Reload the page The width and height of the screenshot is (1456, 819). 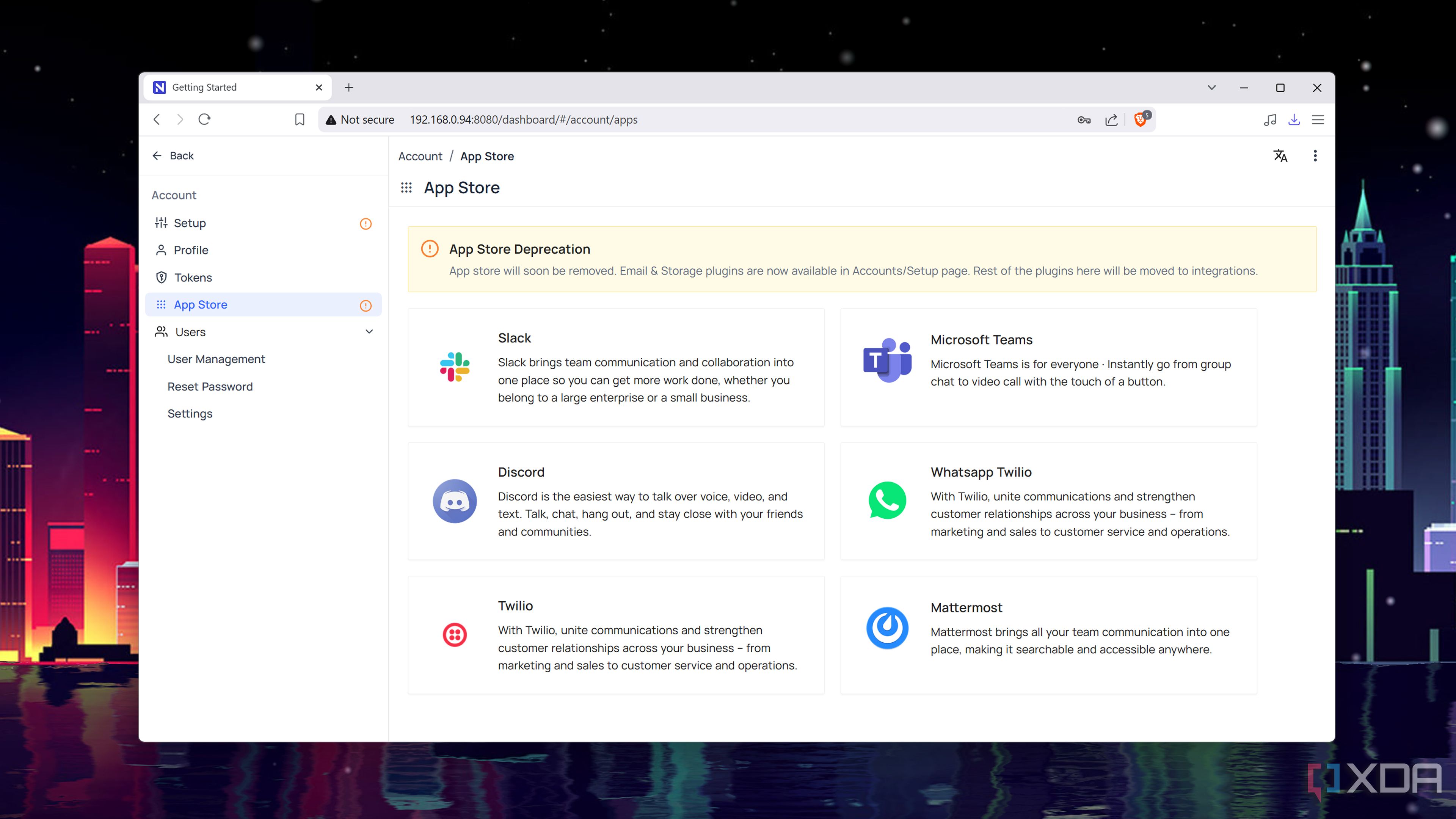(205, 119)
